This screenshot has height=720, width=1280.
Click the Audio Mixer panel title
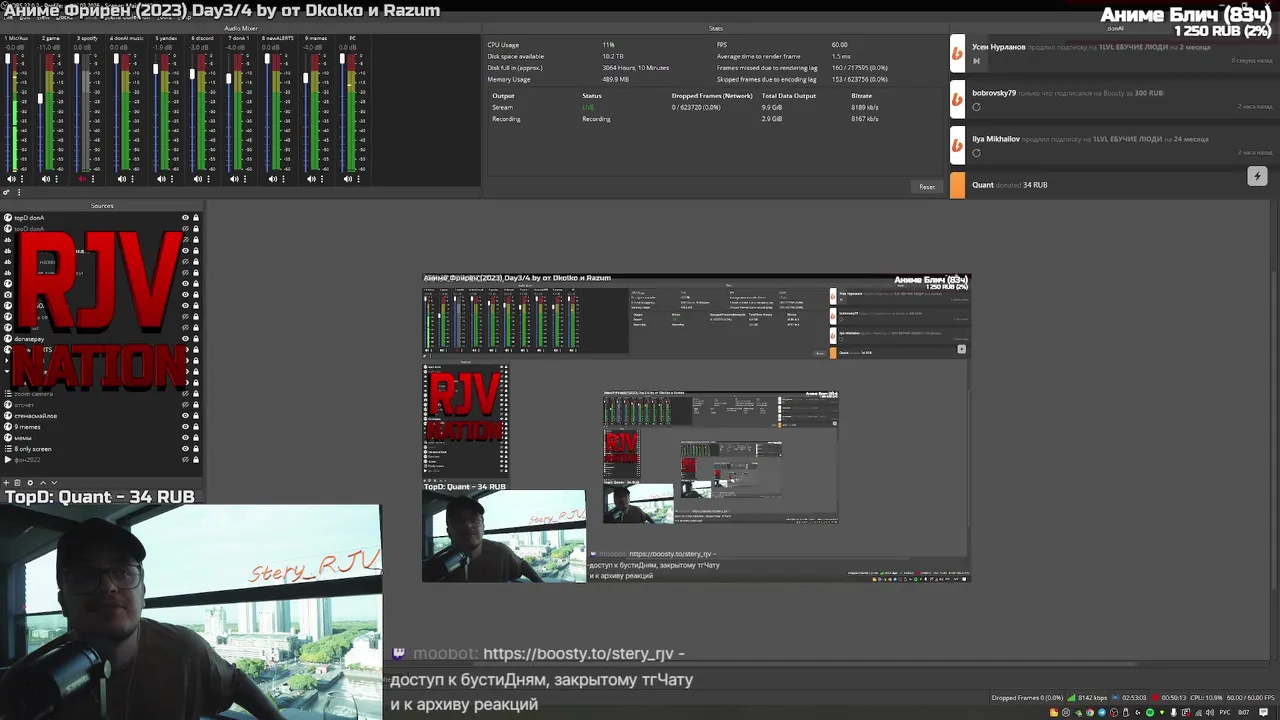(x=241, y=28)
